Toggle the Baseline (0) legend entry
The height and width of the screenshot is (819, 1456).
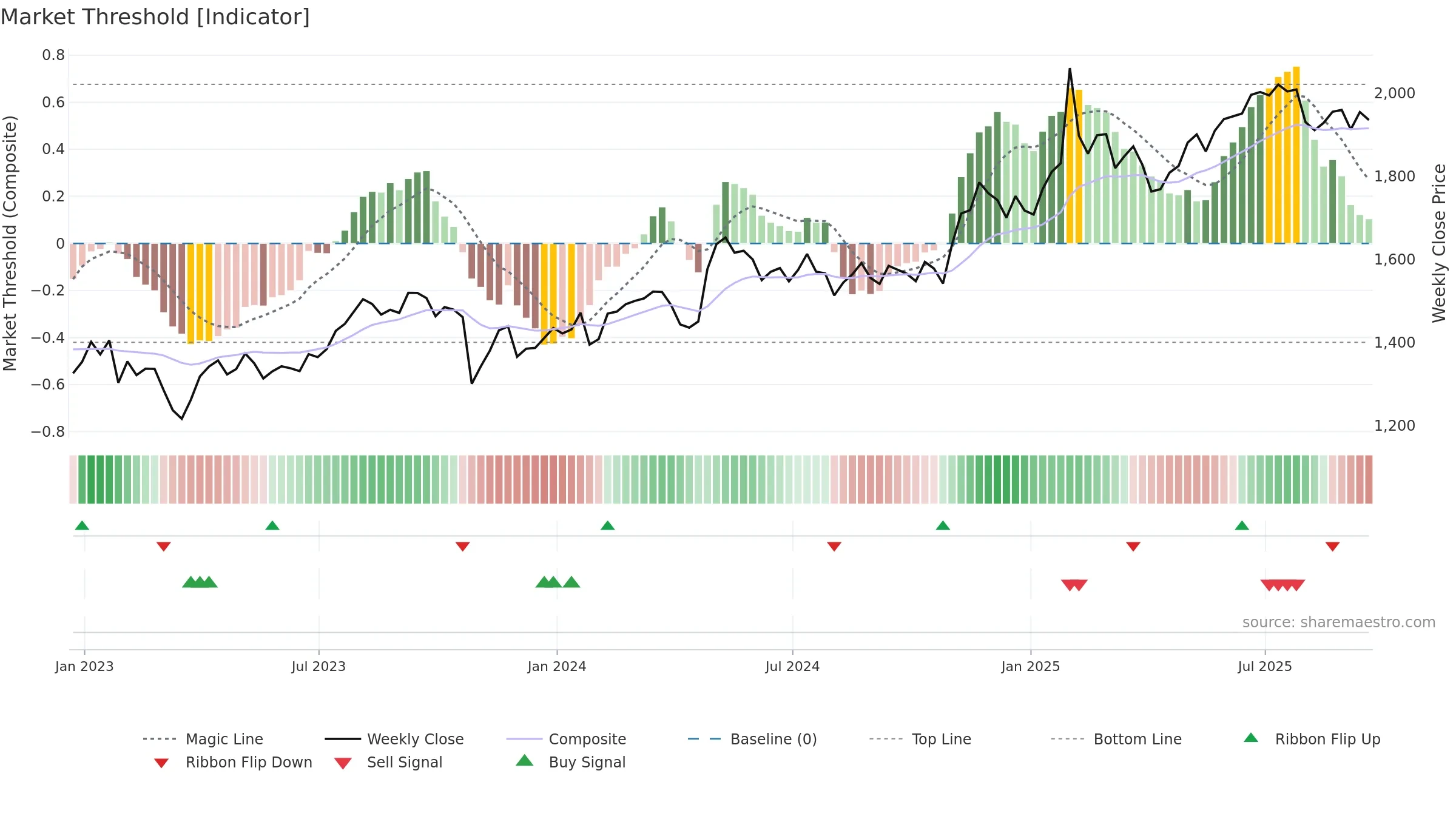[x=752, y=739]
